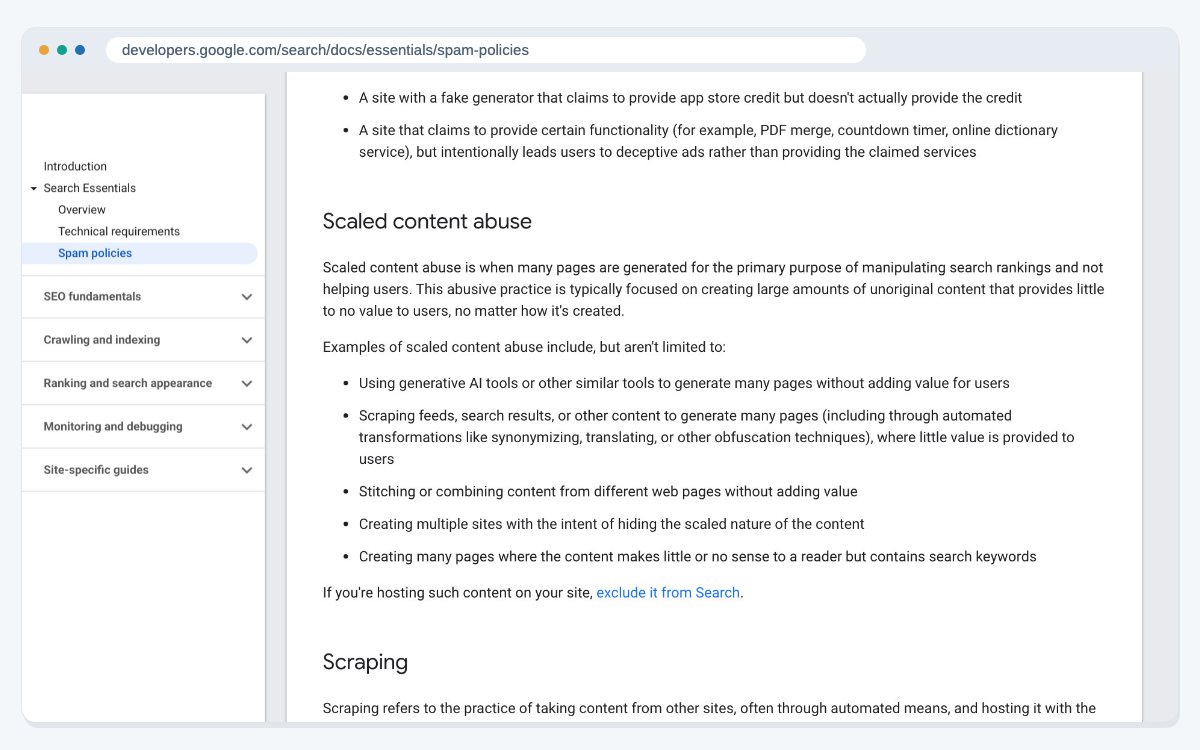
Task: Click the orange window dot
Action: [x=44, y=50]
